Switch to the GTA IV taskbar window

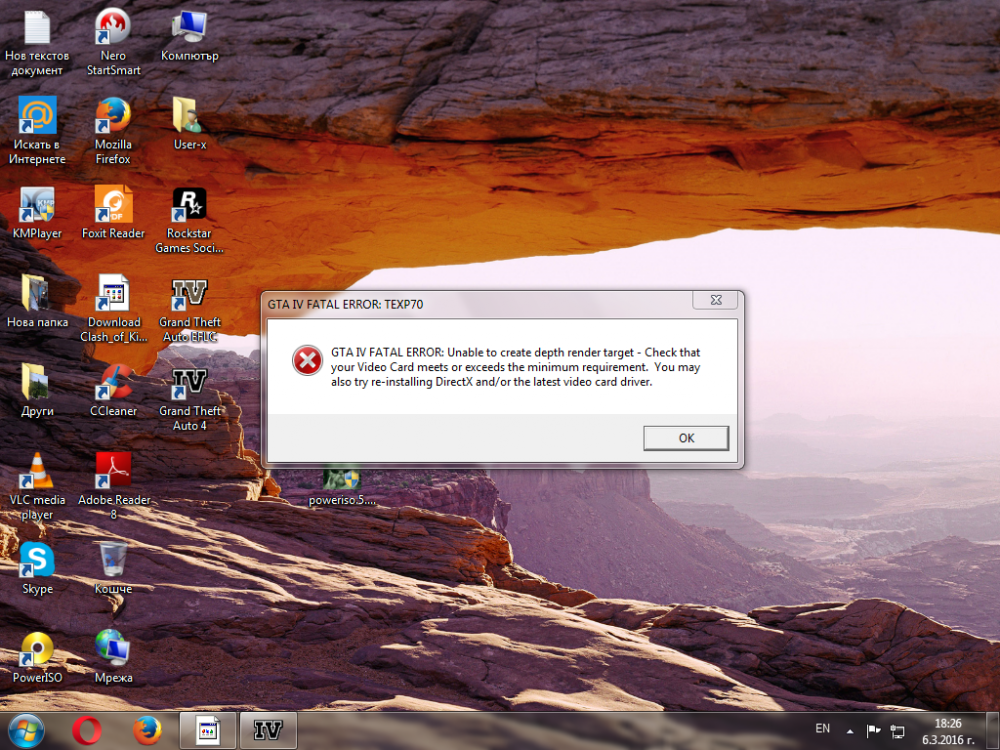(x=268, y=731)
